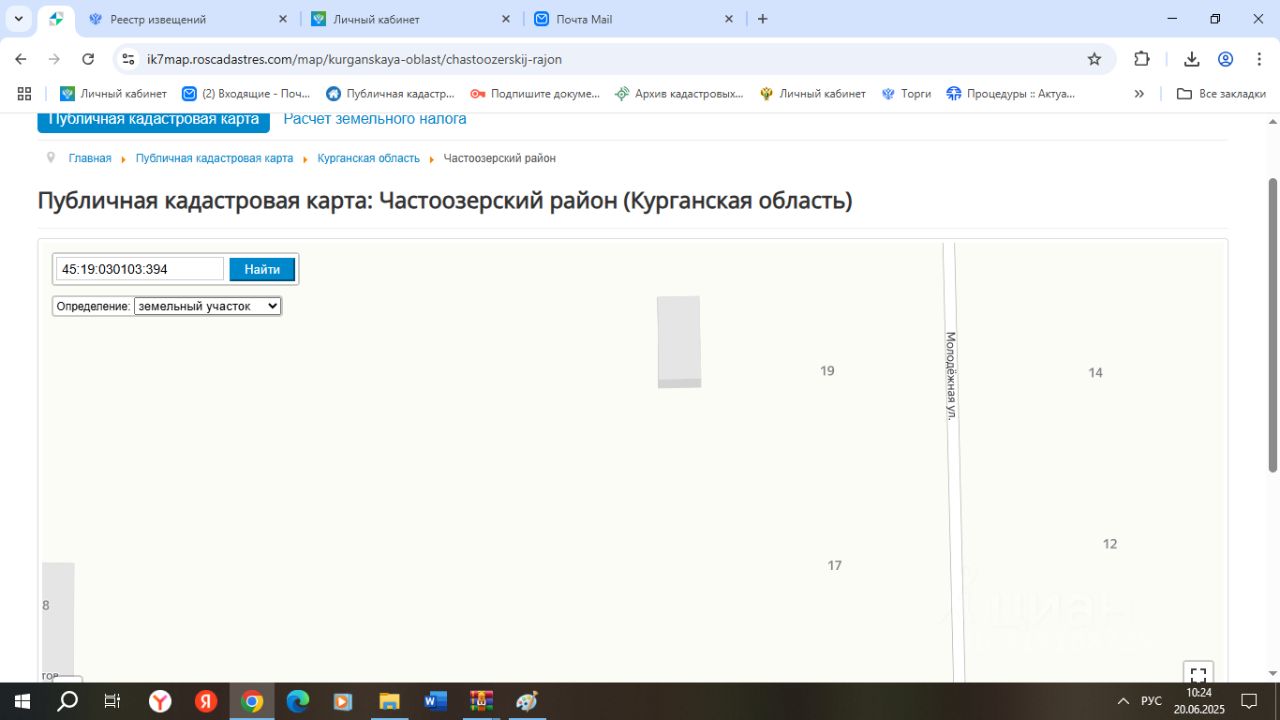The height and width of the screenshot is (720, 1280).
Task: Click the cadastral number search field
Action: click(140, 269)
